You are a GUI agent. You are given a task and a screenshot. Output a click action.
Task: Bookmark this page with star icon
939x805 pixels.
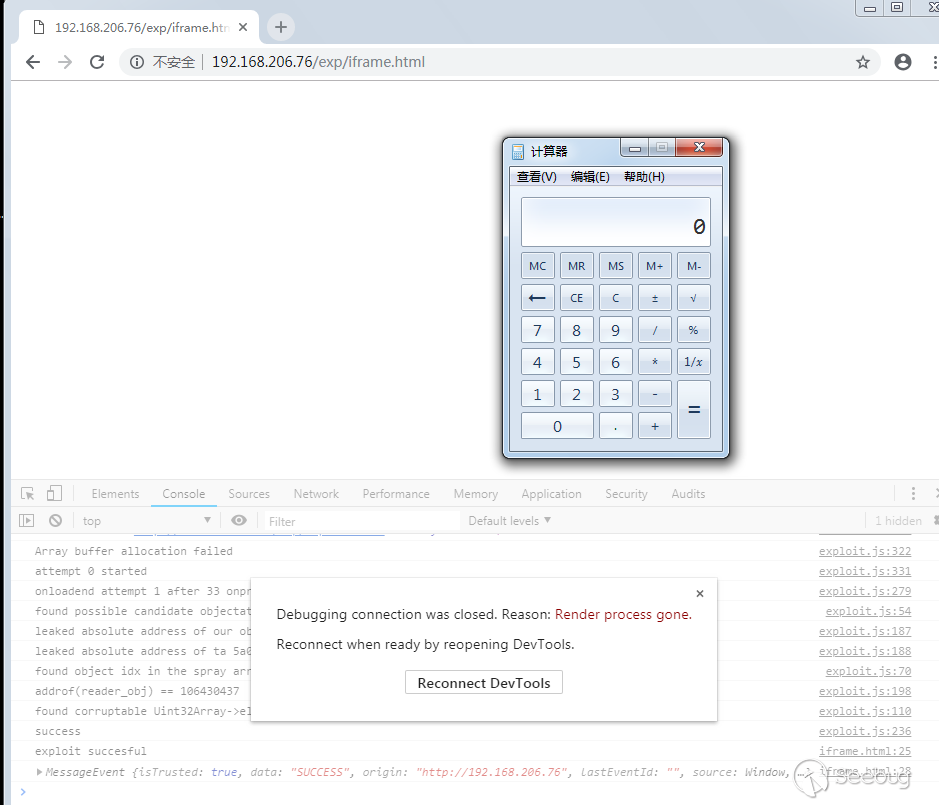(862, 62)
